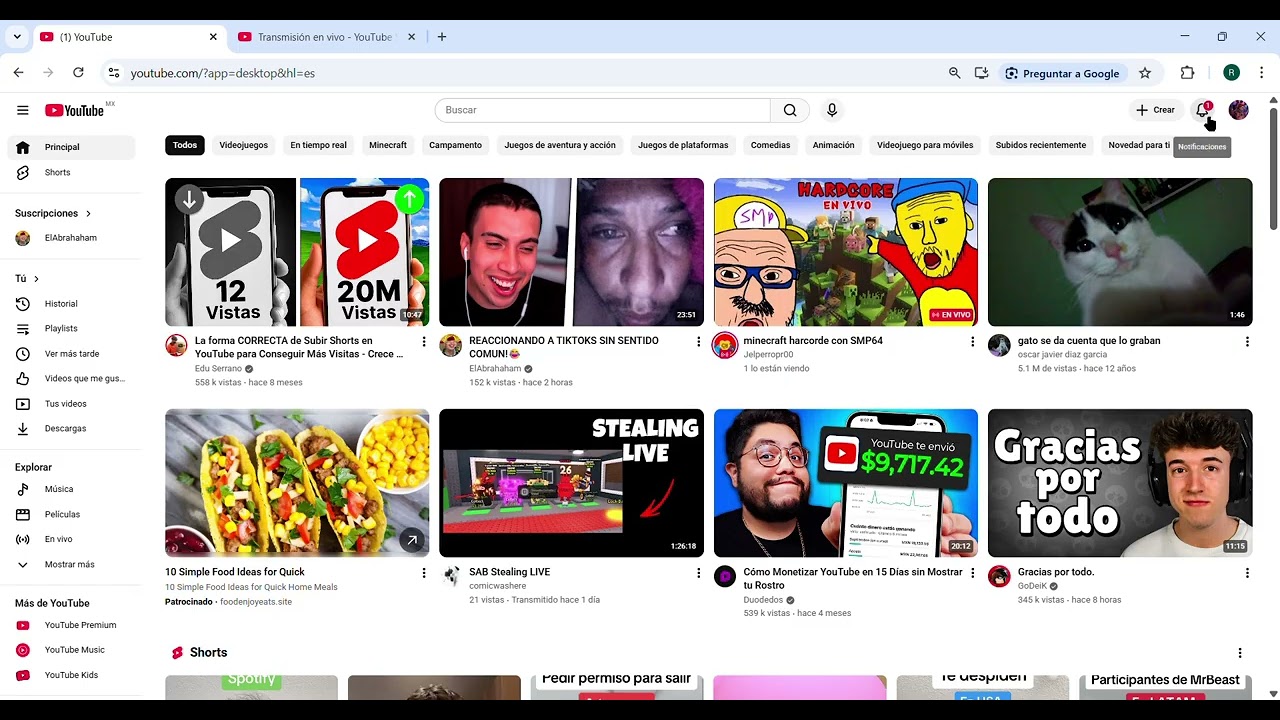1280x720 pixels.
Task: Open YouTube Premium link
Action: tap(70, 625)
